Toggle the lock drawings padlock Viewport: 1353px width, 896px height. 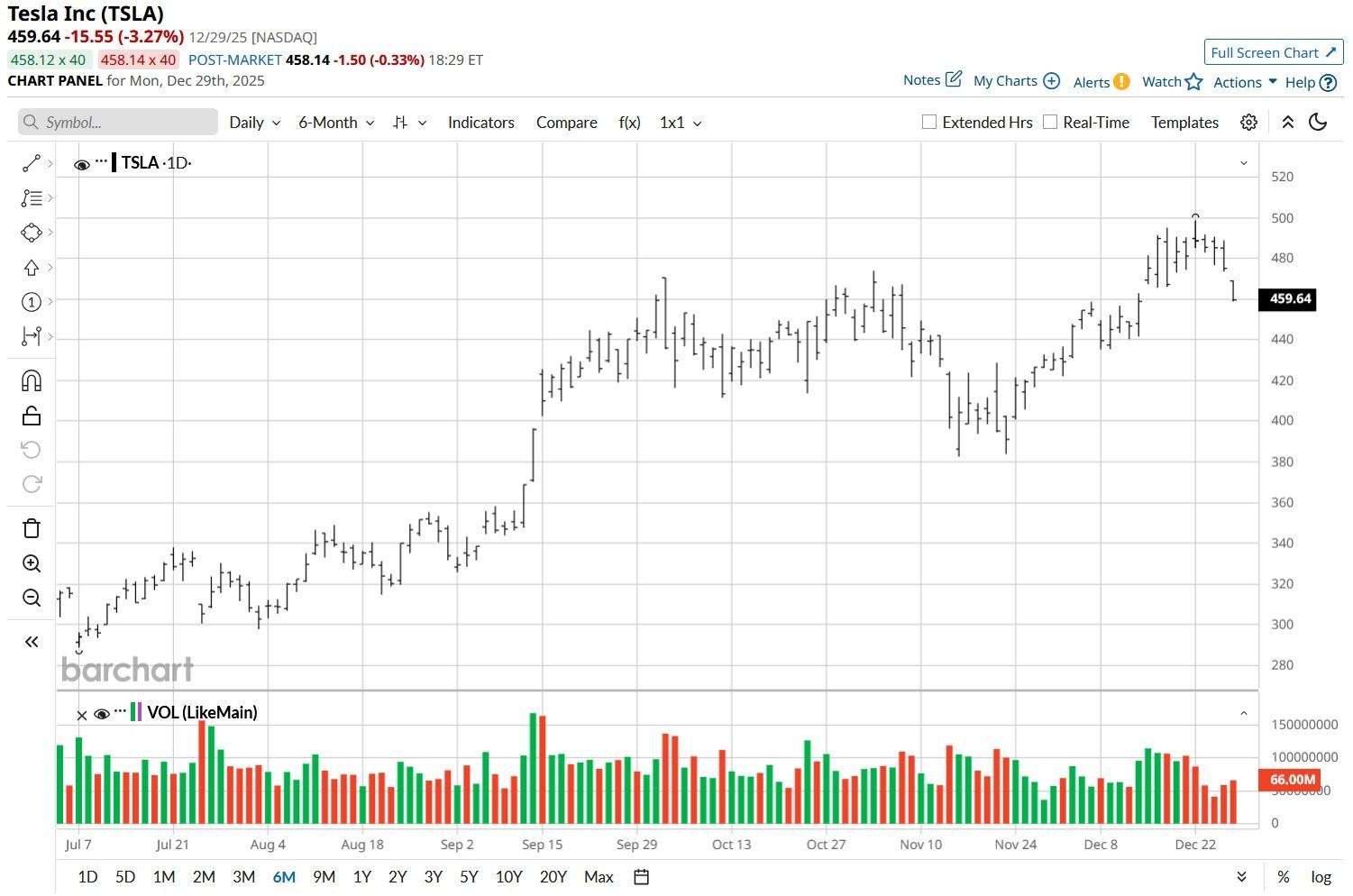coord(32,416)
